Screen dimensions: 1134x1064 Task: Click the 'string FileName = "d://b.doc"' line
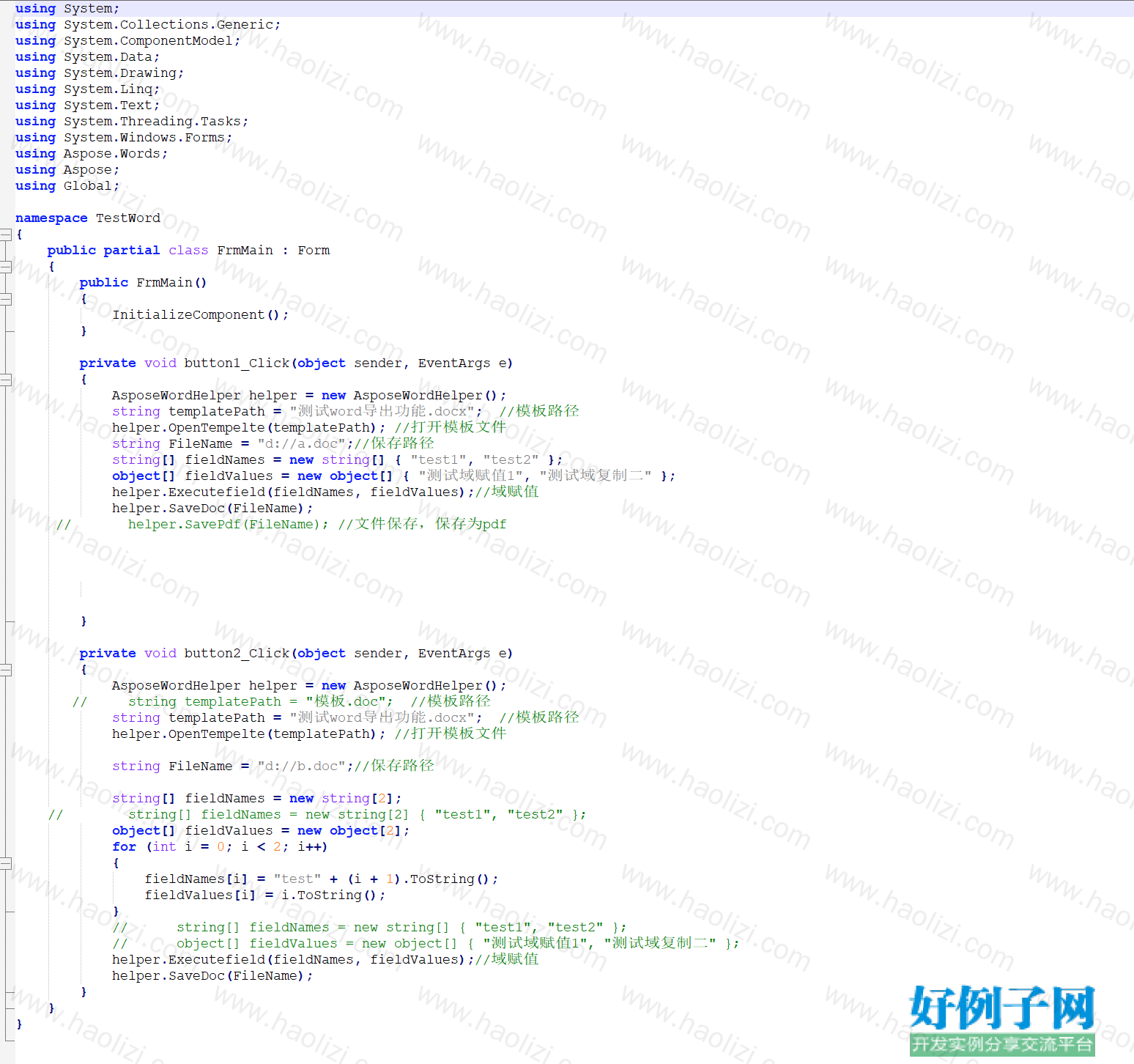point(273,766)
